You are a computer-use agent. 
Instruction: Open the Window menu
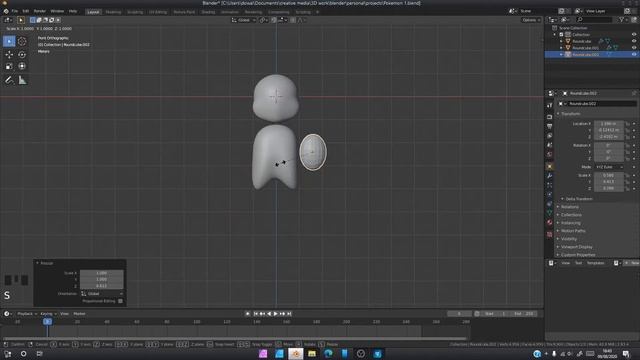click(57, 11)
